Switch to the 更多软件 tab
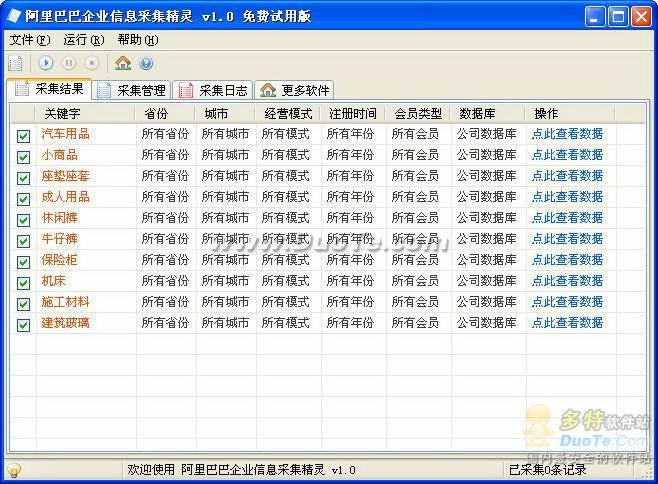The width and height of the screenshot is (658, 484). pos(295,90)
